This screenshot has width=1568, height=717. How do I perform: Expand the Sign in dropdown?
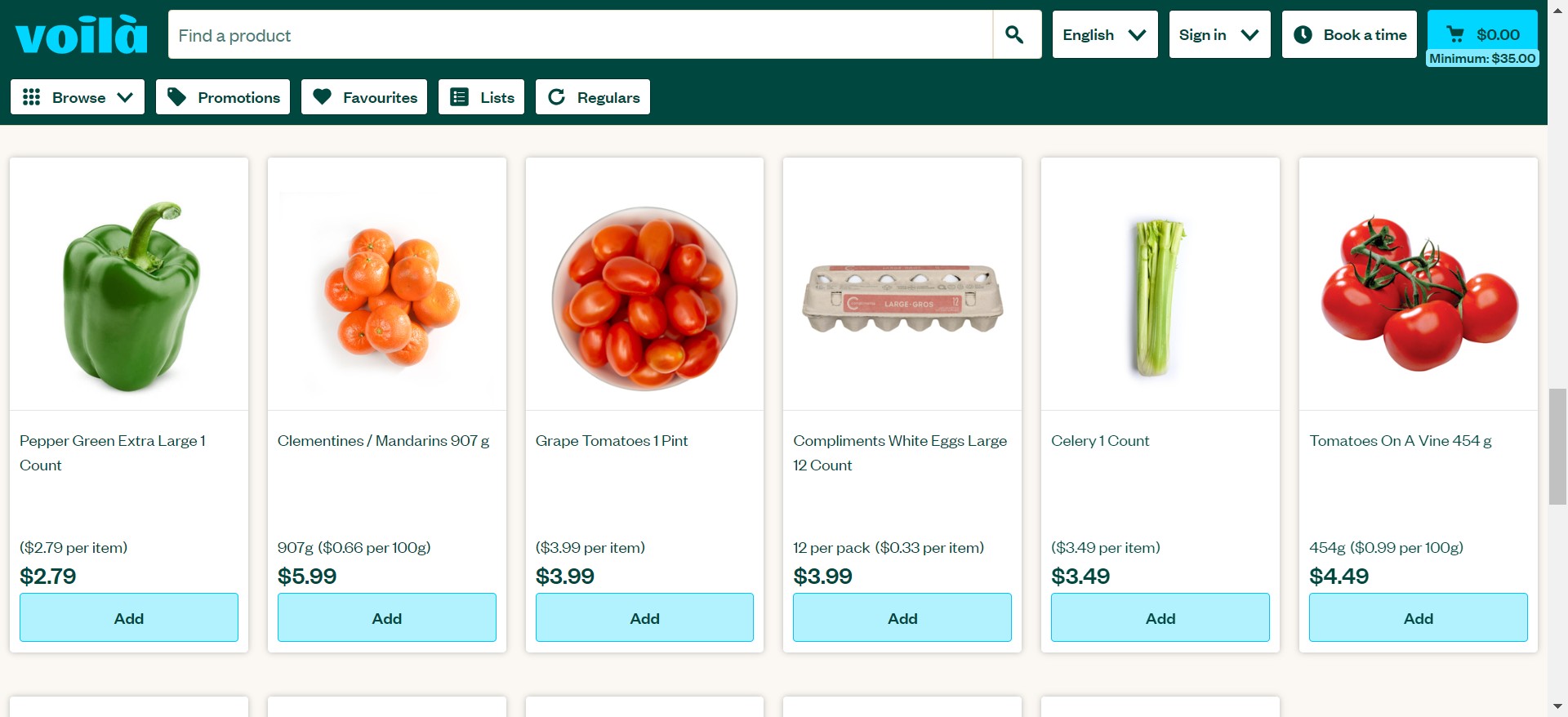click(x=1218, y=34)
